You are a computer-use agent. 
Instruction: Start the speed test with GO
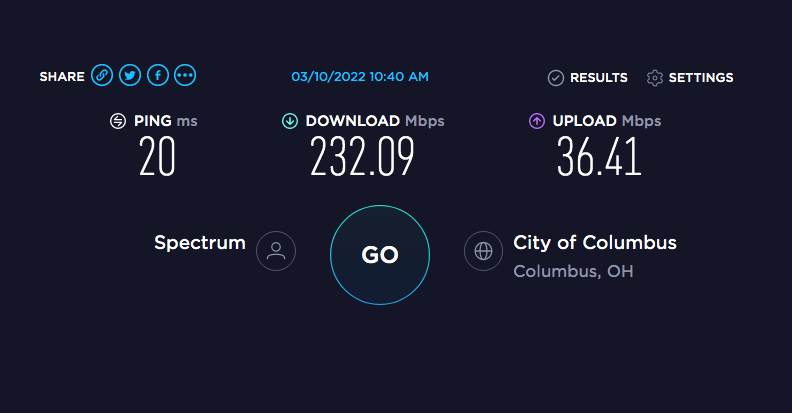(x=380, y=255)
